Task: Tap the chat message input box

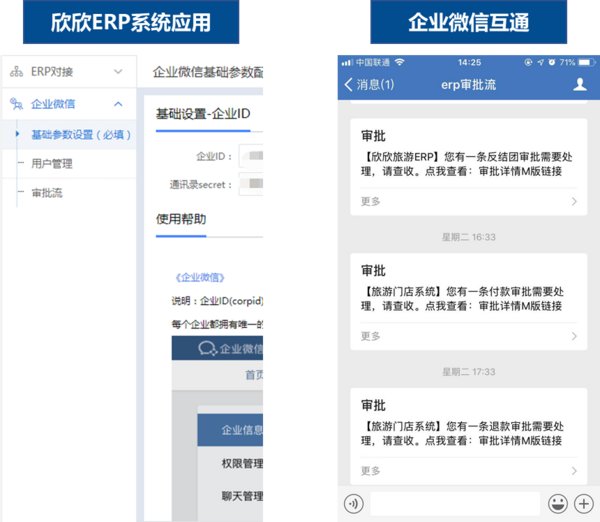Action: coord(455,504)
